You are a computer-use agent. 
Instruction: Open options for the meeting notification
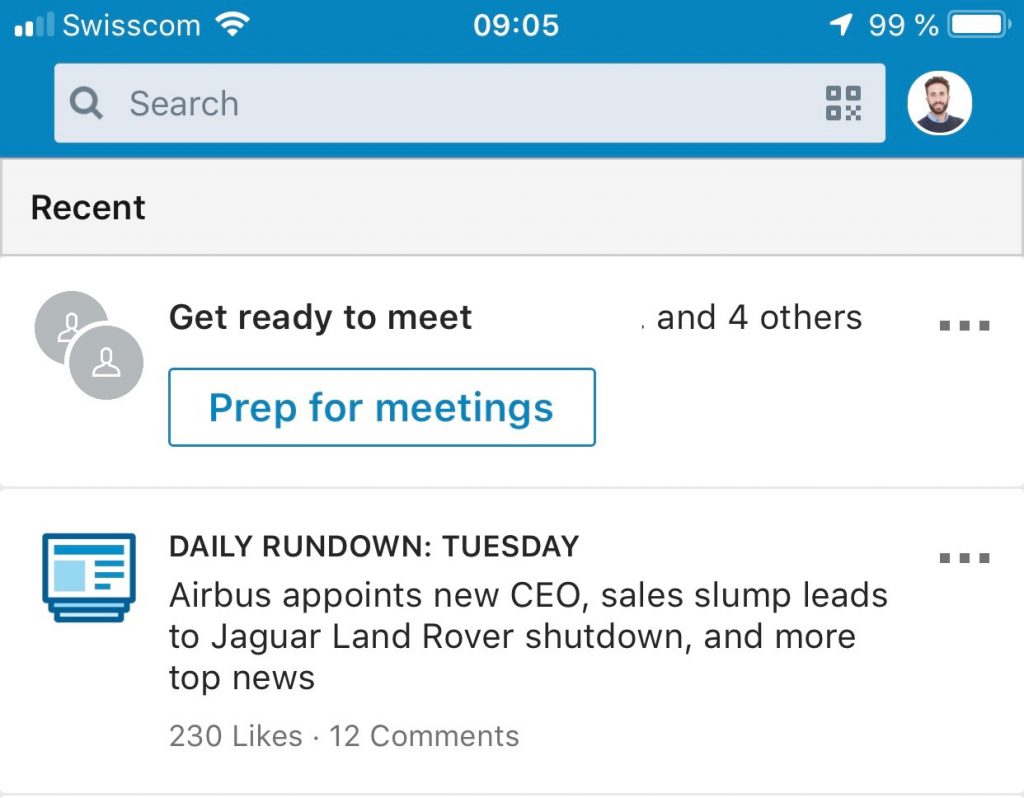tap(965, 325)
